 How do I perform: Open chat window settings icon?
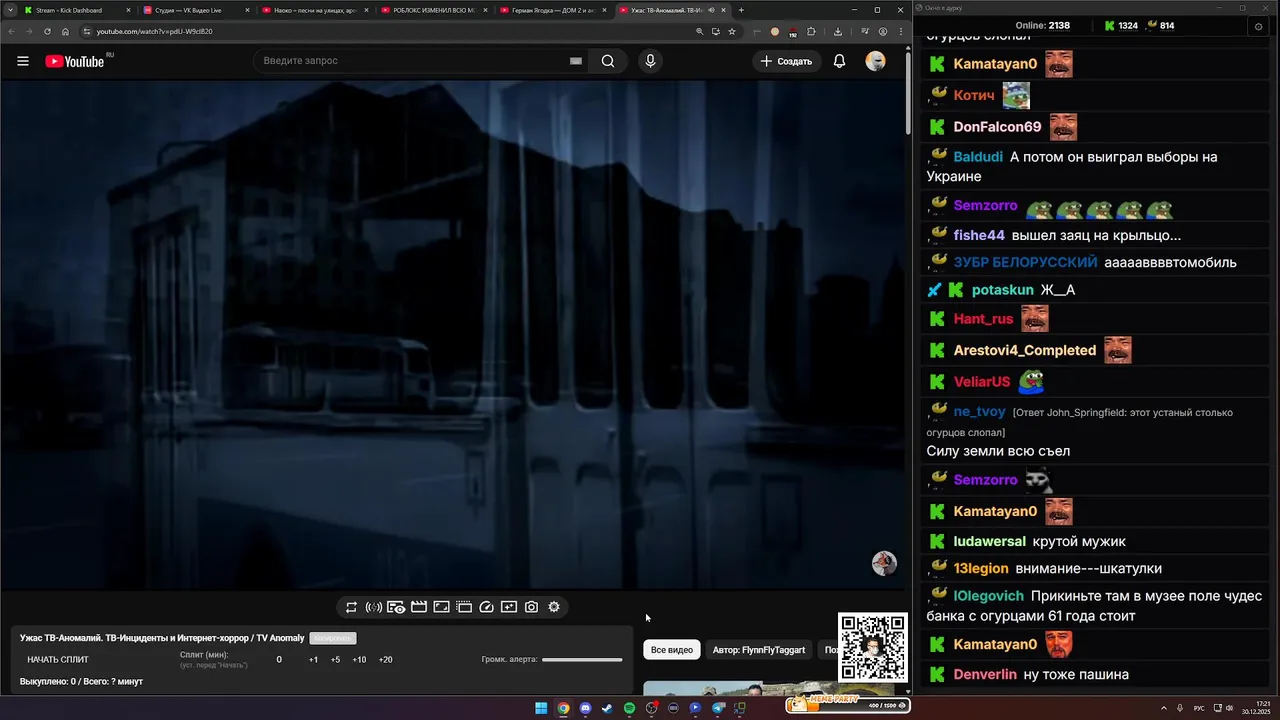pyautogui.click(x=1258, y=26)
